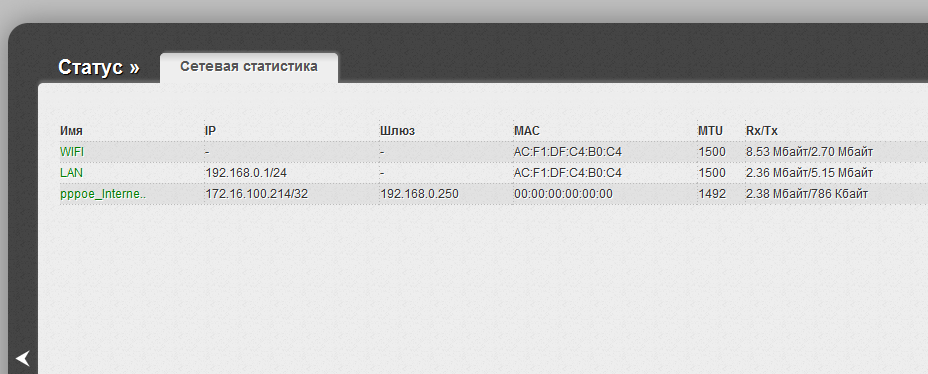Click the IP column header
The image size is (928, 374).
[210, 131]
